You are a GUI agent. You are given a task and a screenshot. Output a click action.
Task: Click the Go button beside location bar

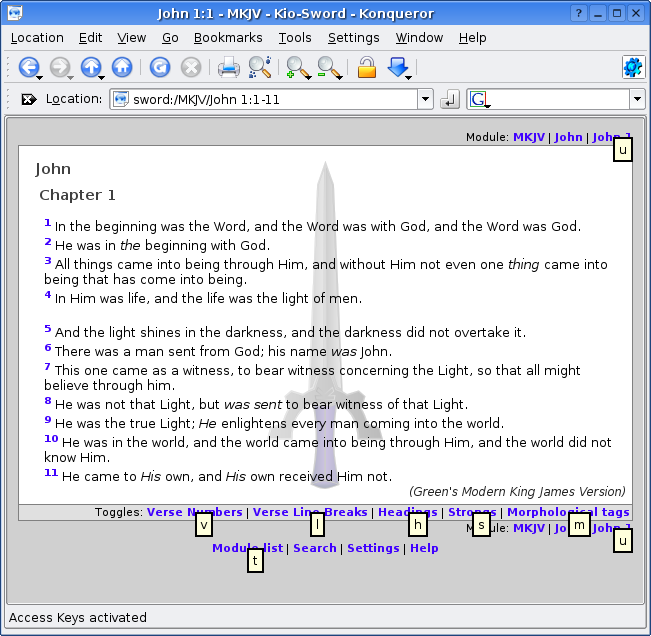tap(450, 99)
